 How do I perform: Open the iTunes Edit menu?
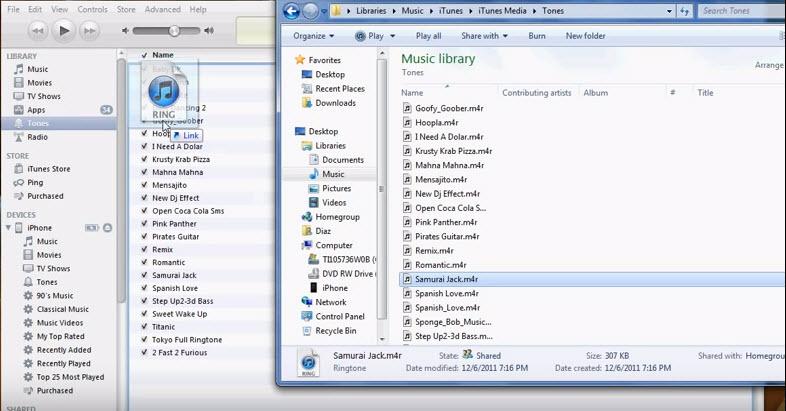coord(35,9)
